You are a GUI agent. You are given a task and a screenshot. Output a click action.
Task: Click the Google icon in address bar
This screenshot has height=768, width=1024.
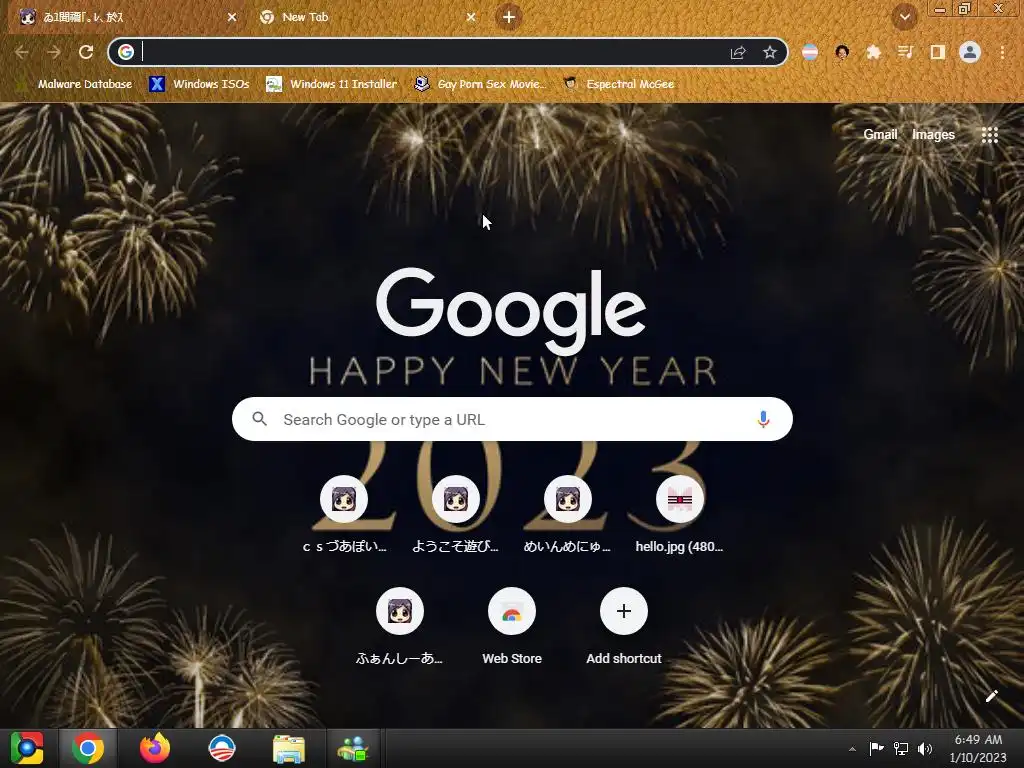(126, 52)
